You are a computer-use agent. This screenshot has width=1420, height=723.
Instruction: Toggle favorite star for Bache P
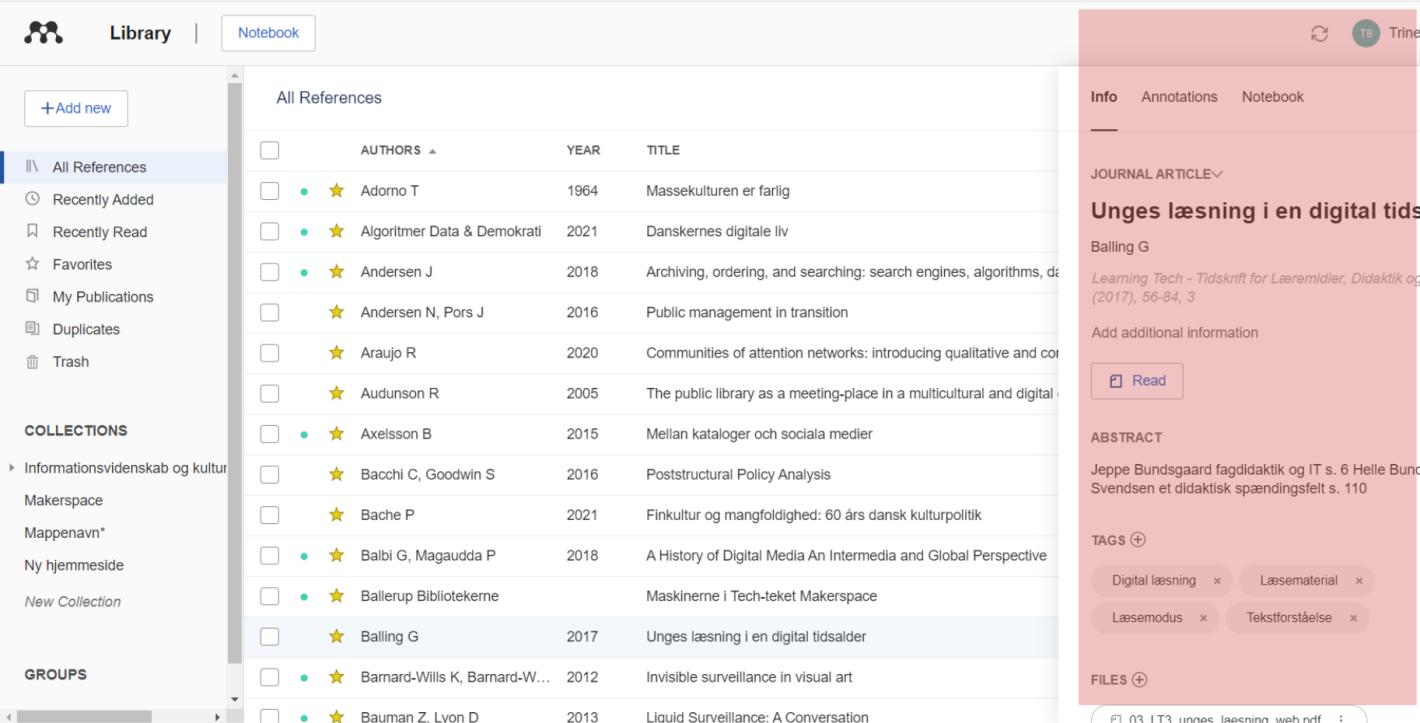tap(337, 515)
